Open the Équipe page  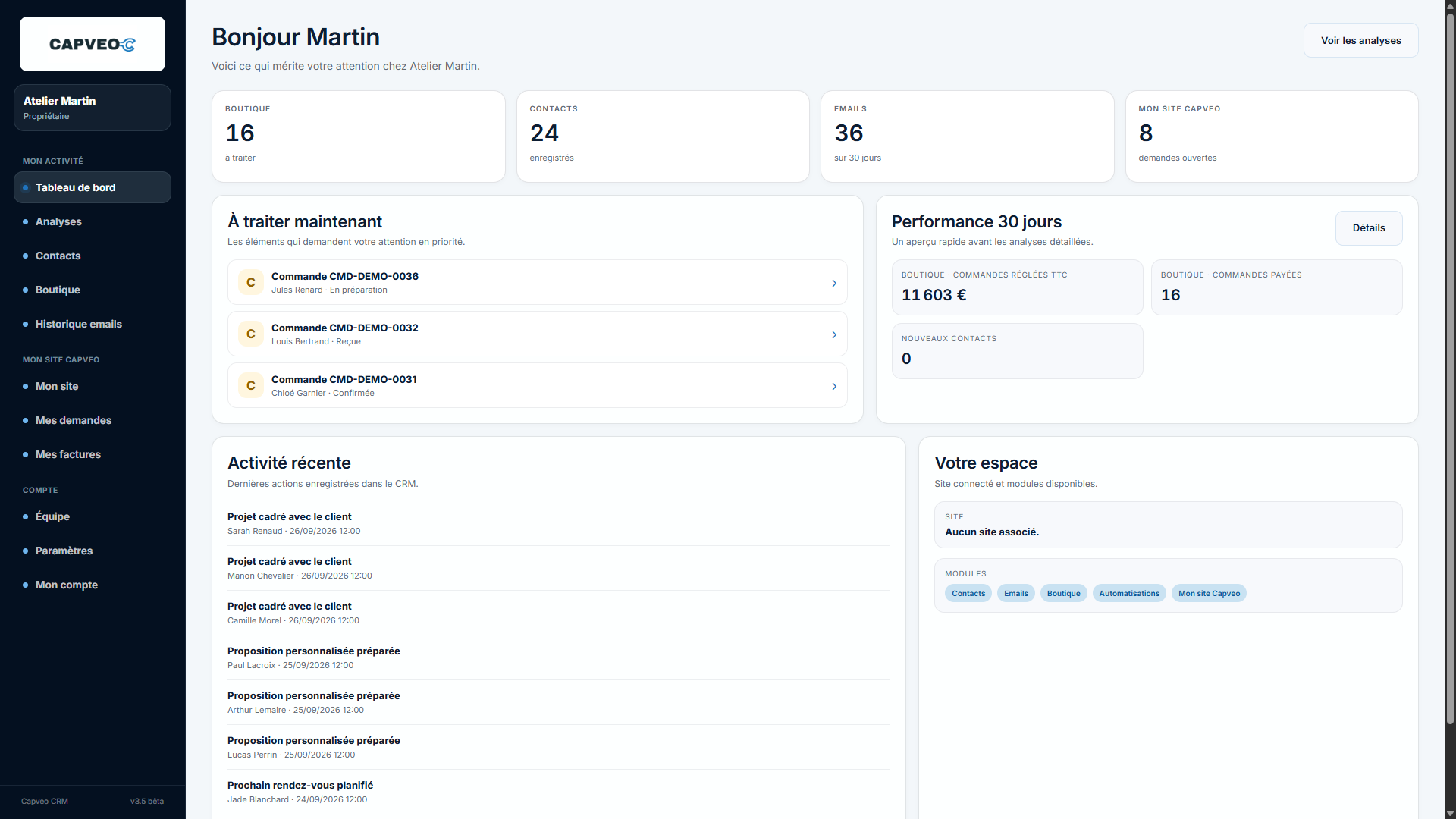coord(93,516)
